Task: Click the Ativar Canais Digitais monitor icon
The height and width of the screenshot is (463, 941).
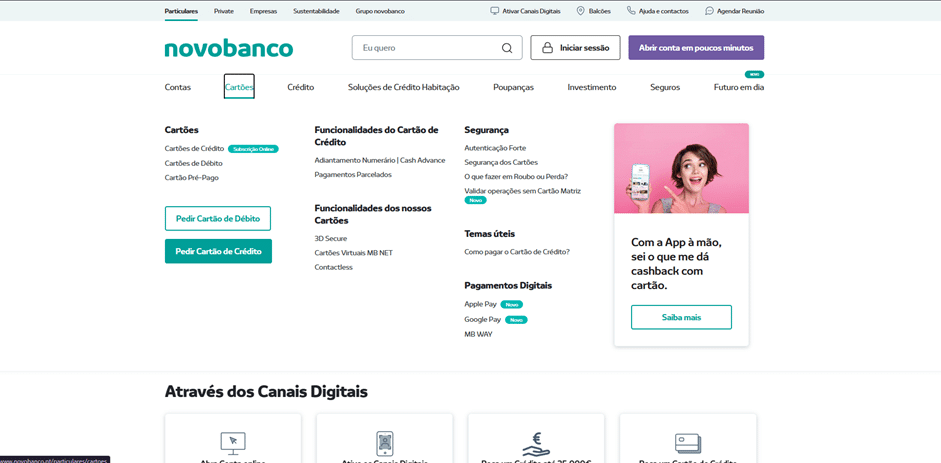Action: click(494, 11)
